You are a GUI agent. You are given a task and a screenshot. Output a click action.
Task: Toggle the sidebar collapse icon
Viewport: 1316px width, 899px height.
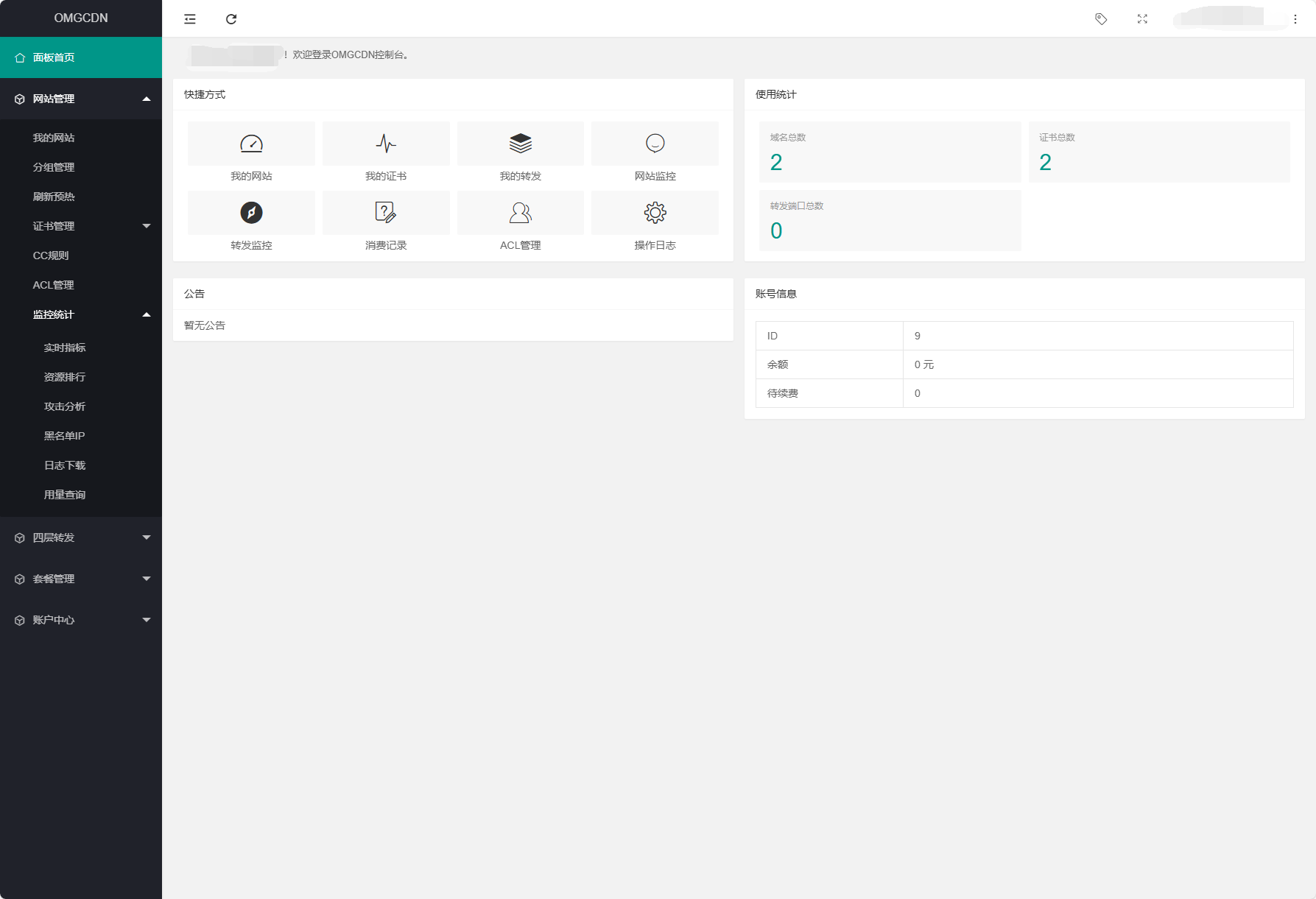[x=190, y=19]
